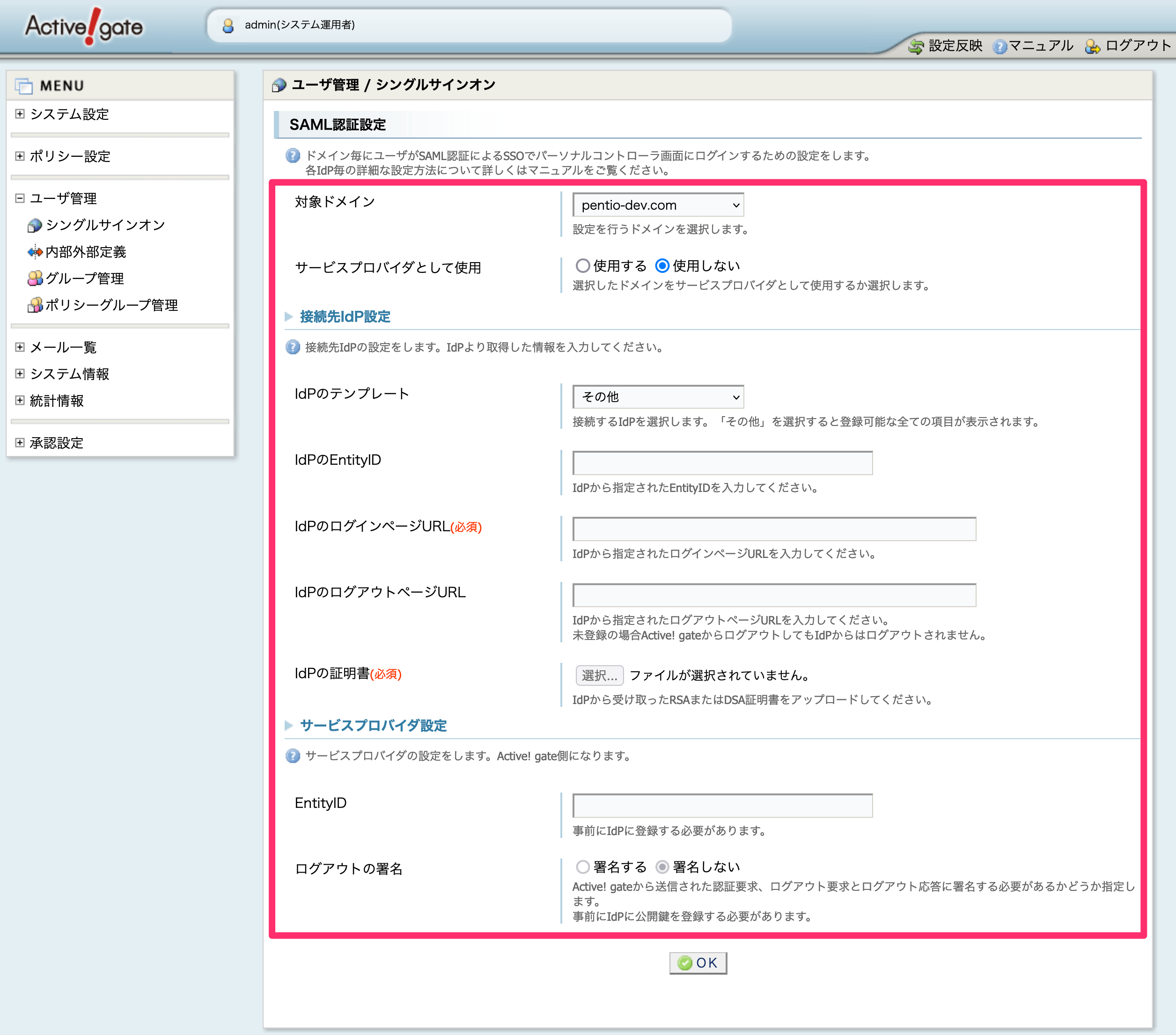Expand 承認設定 menu node
1176x1035 pixels.
[20, 442]
